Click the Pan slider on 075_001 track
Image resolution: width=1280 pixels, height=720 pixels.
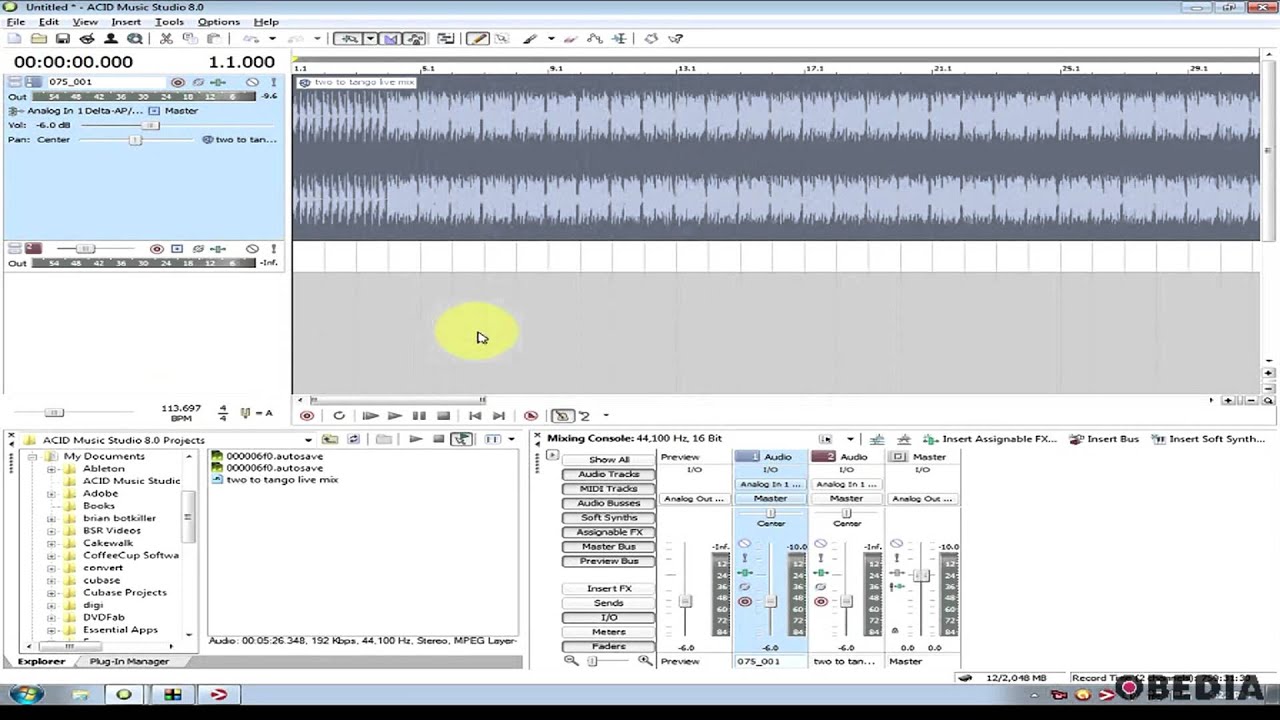[133, 140]
